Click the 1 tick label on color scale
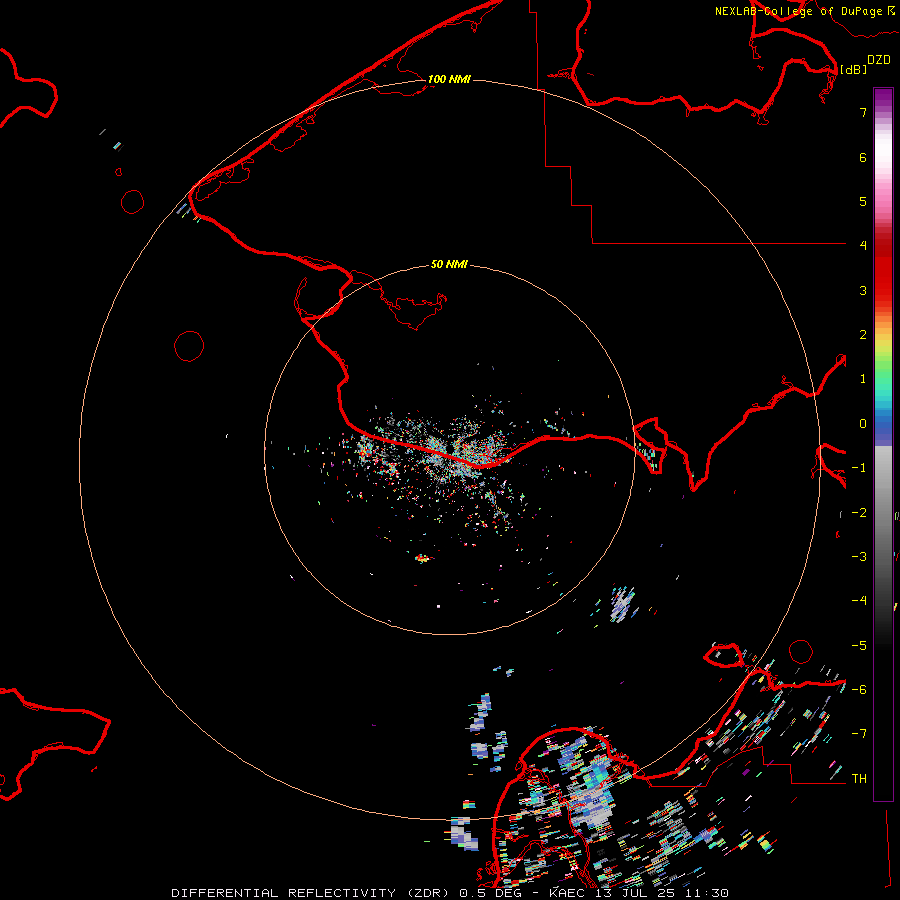 click(863, 379)
